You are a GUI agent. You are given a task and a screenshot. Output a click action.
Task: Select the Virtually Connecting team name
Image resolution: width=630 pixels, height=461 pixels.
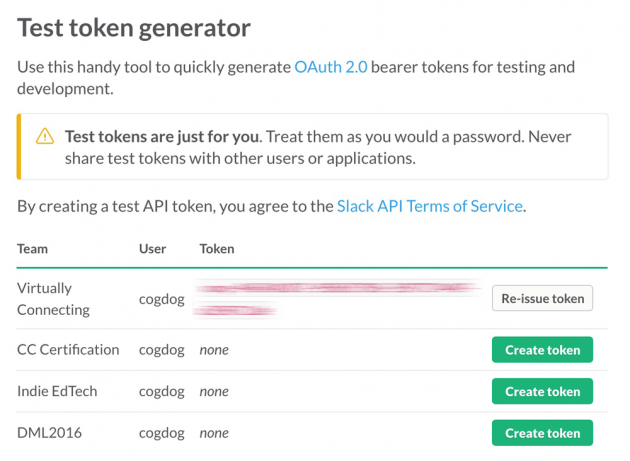pos(53,299)
